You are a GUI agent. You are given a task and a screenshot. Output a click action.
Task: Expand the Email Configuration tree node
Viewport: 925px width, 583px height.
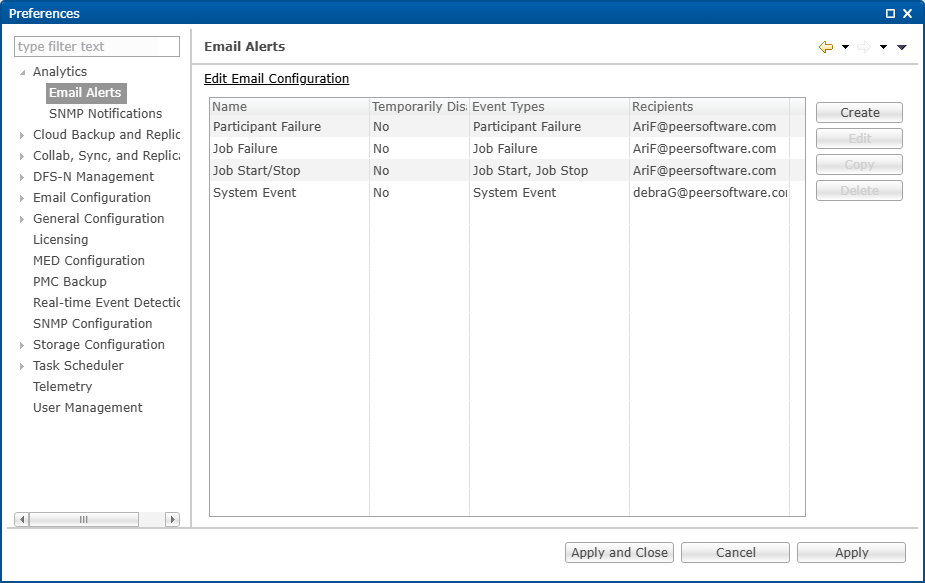pyautogui.click(x=22, y=198)
